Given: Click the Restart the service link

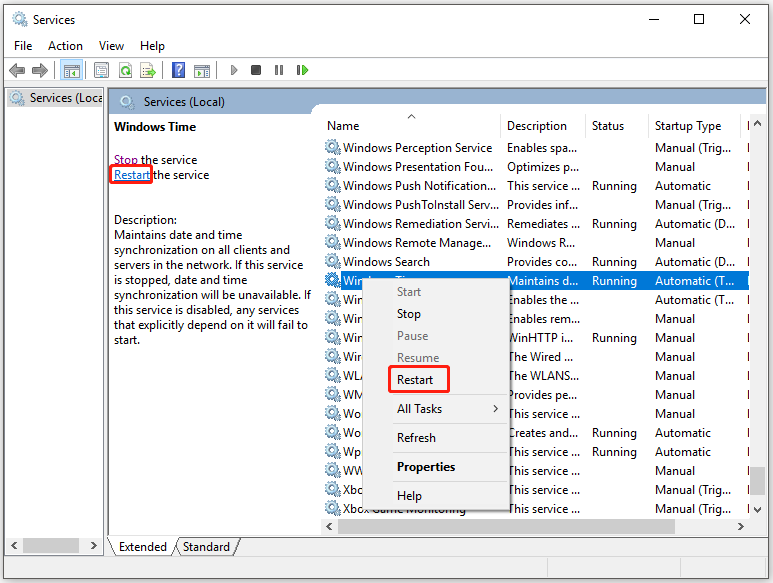Looking at the screenshot, I should click(x=132, y=175).
